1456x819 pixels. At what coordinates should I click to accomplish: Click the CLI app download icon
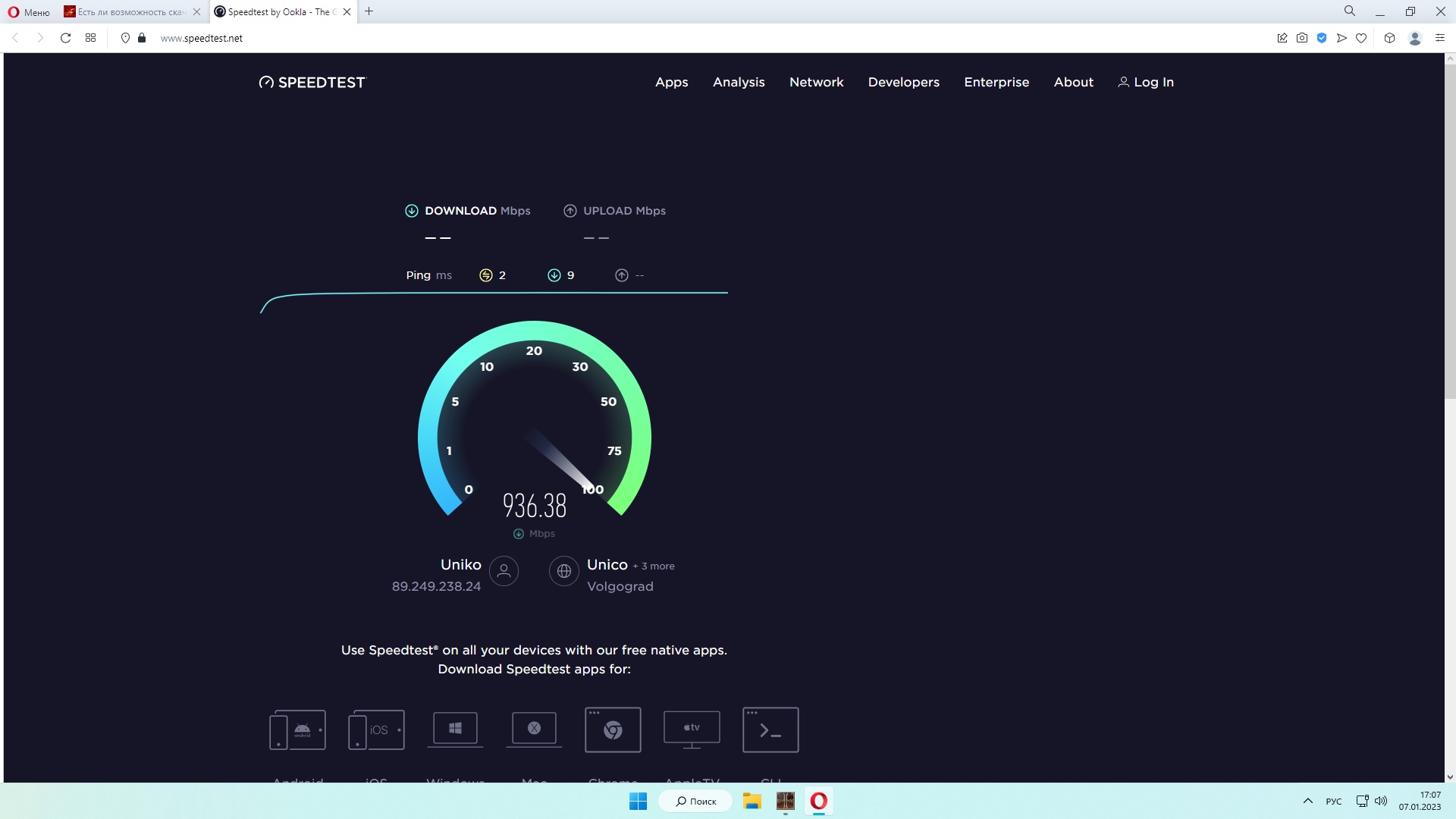[x=770, y=729]
